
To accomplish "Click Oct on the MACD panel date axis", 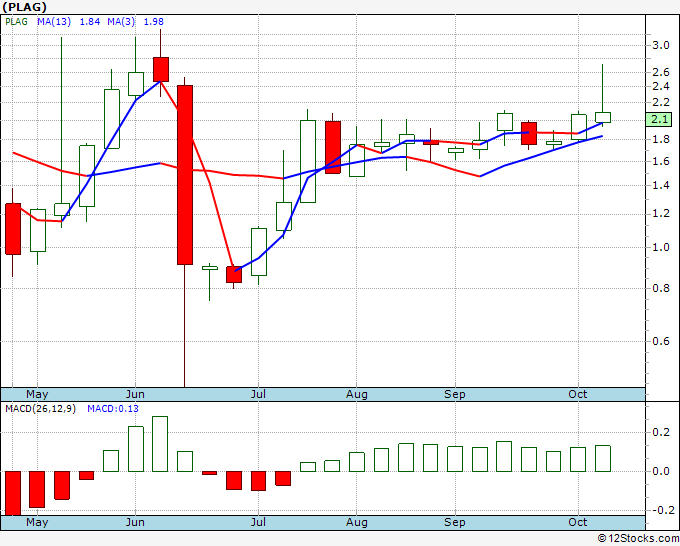I will click(x=578, y=522).
